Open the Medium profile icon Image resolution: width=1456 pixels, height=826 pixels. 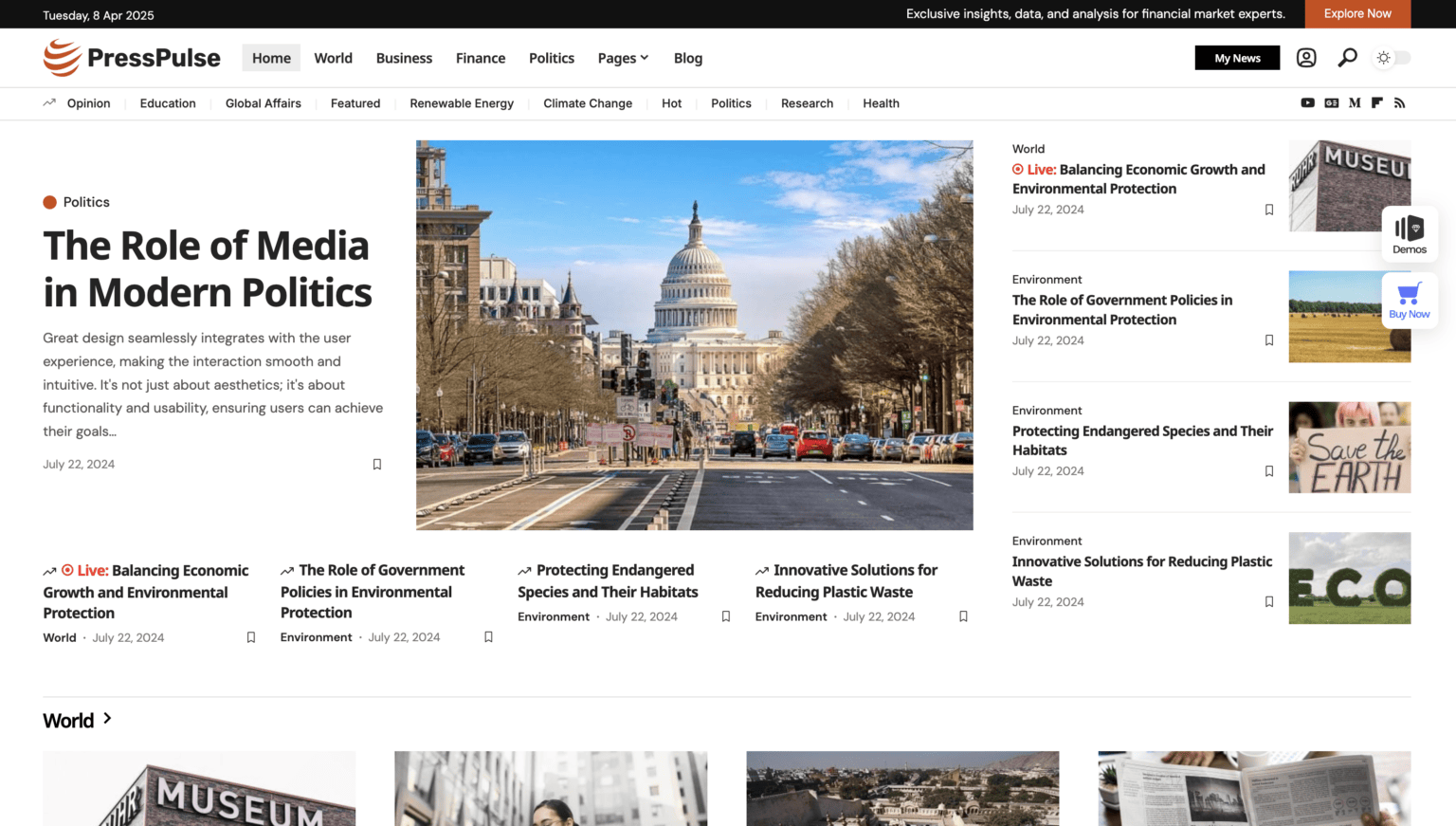pyautogui.click(x=1355, y=102)
